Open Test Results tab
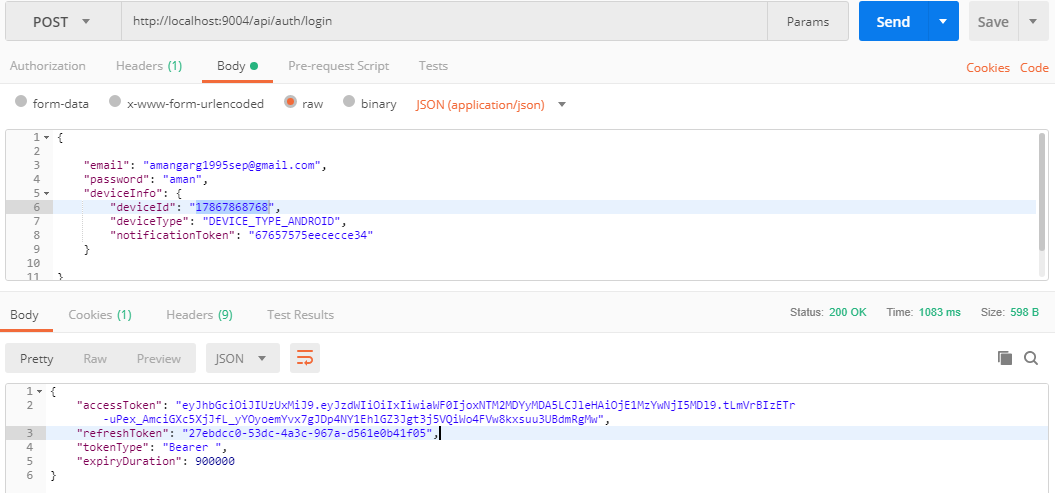Image resolution: width=1055 pixels, height=493 pixels. click(300, 314)
